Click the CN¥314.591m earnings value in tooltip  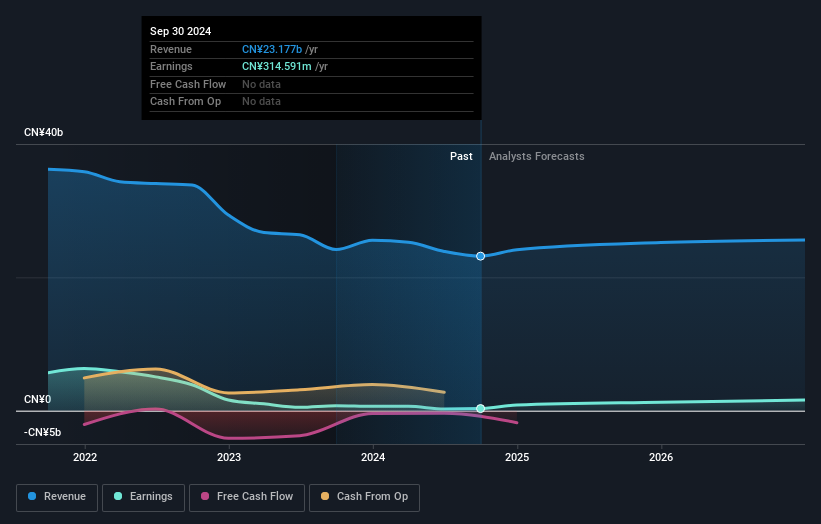pos(276,66)
